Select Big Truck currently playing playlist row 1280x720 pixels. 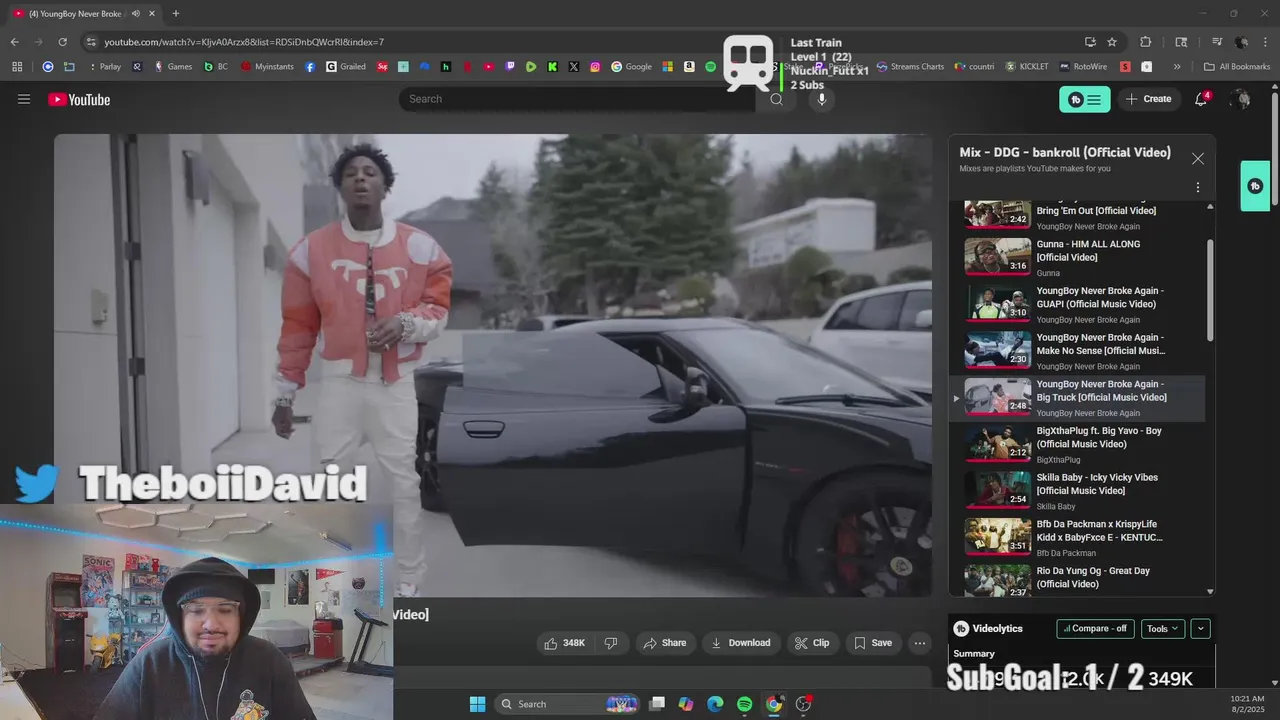point(1078,397)
